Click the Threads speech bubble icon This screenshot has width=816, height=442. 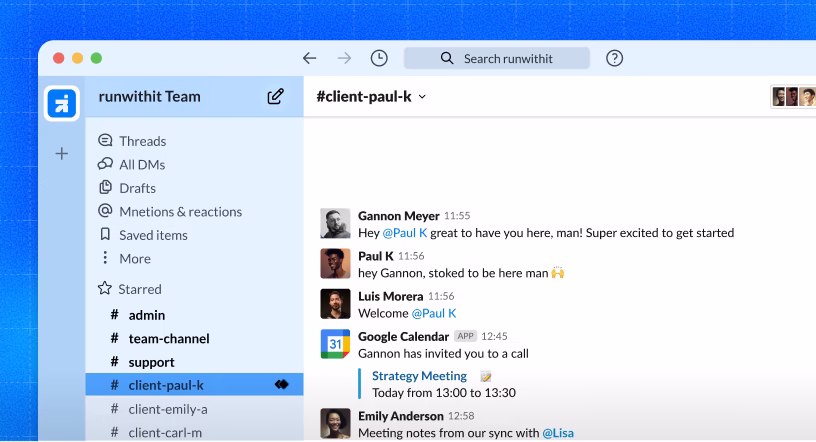pyautogui.click(x=105, y=140)
